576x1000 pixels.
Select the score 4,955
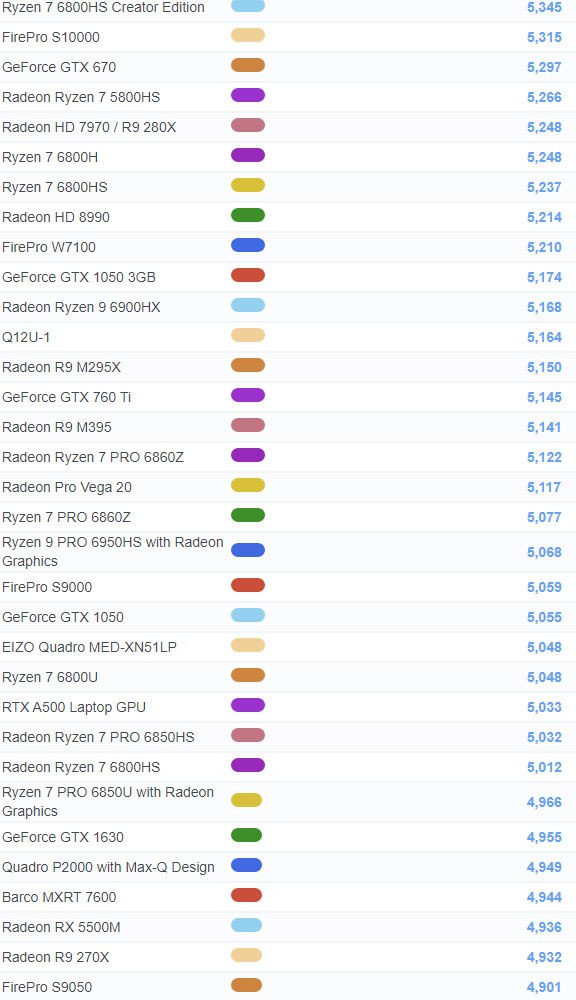pyautogui.click(x=544, y=837)
